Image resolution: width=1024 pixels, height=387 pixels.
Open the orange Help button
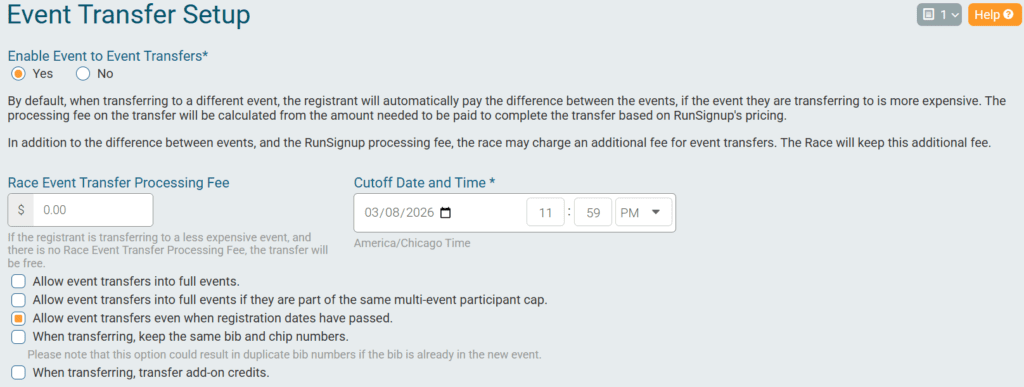point(993,14)
